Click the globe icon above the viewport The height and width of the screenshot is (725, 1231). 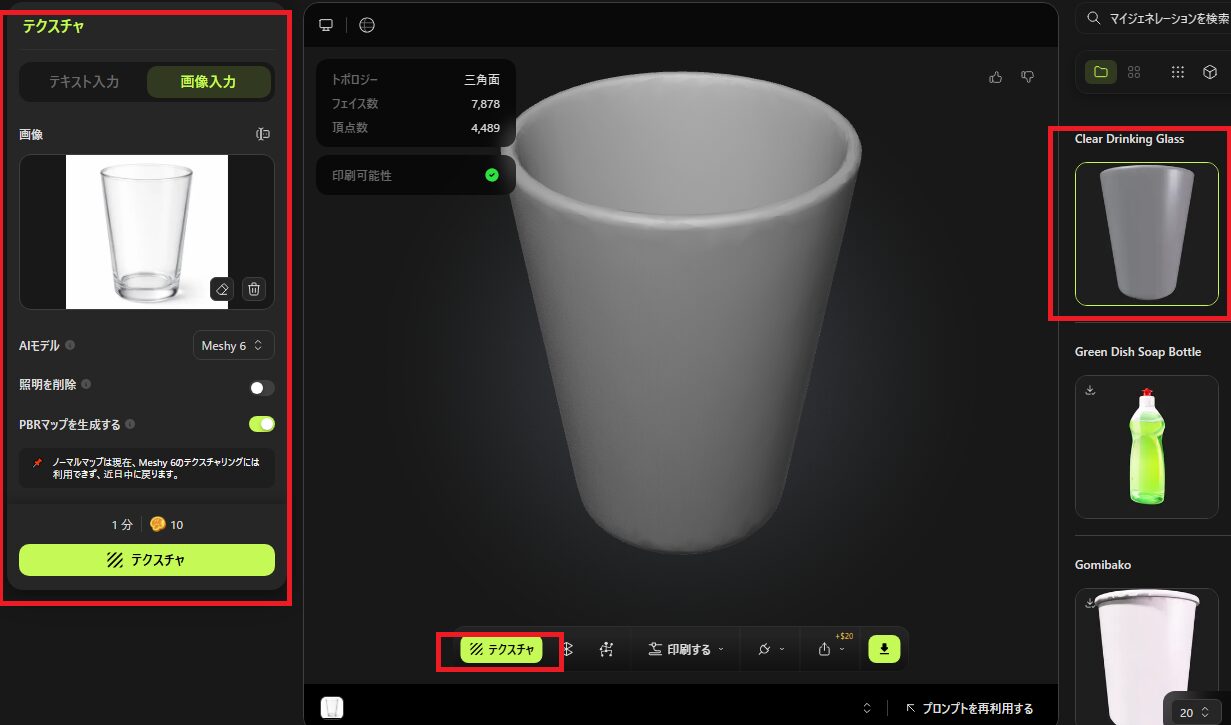[x=367, y=25]
